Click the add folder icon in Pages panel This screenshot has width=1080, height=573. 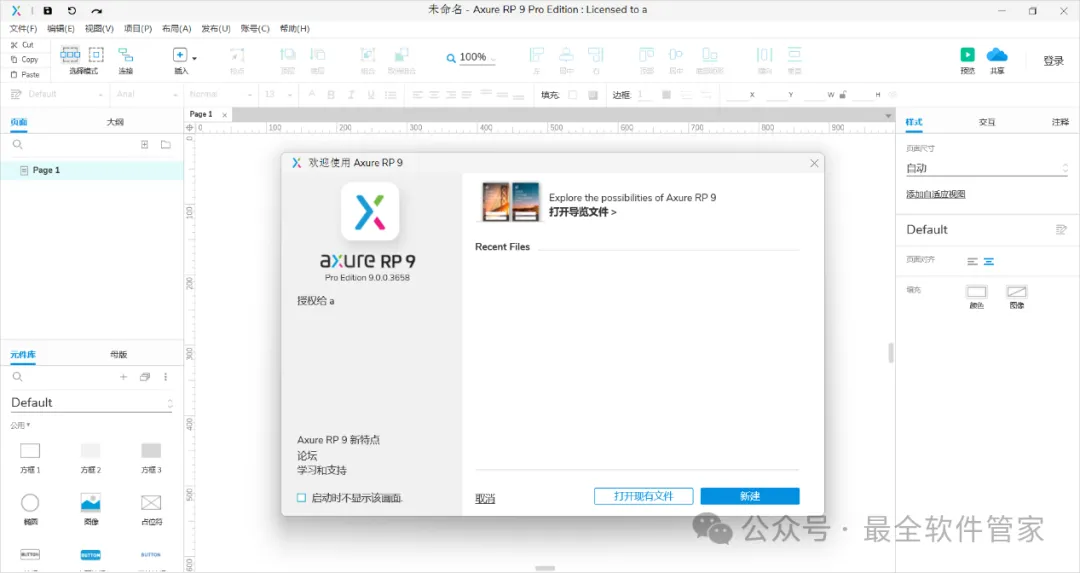(166, 145)
